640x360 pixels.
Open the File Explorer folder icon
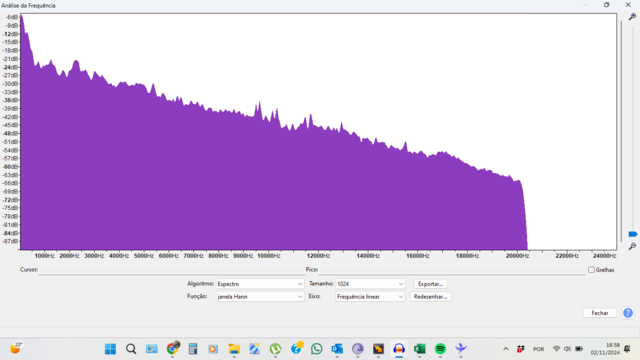pyautogui.click(x=234, y=349)
